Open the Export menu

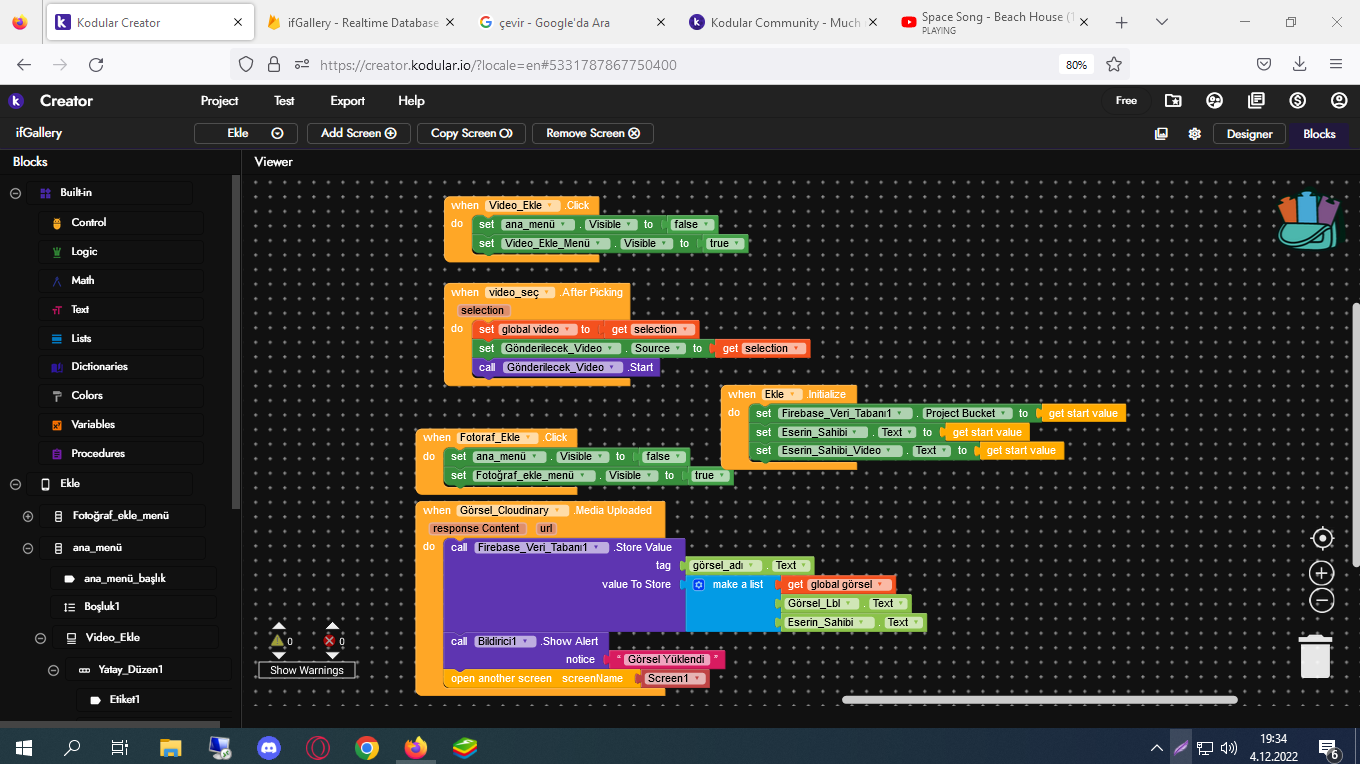tap(347, 100)
